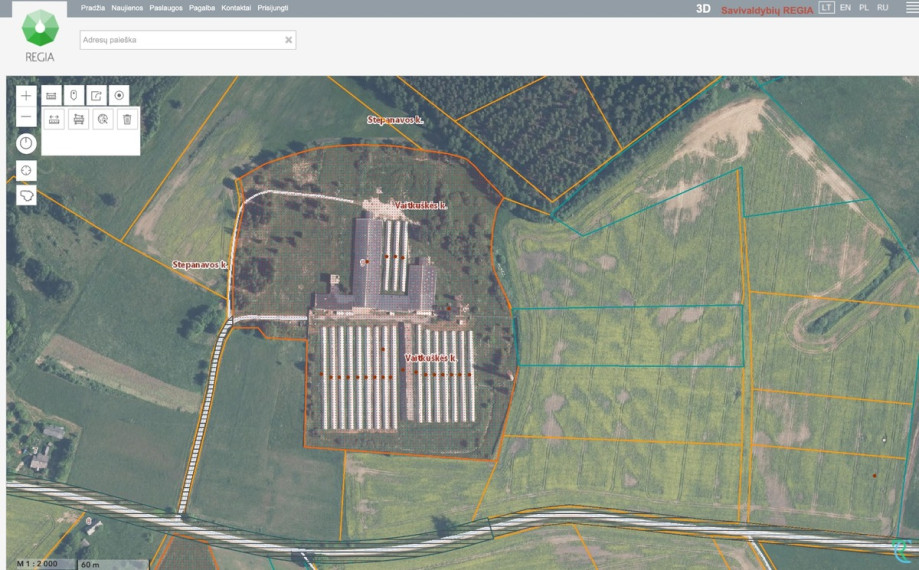
Task: Open the hamburger menu in top right
Action: [913, 8]
